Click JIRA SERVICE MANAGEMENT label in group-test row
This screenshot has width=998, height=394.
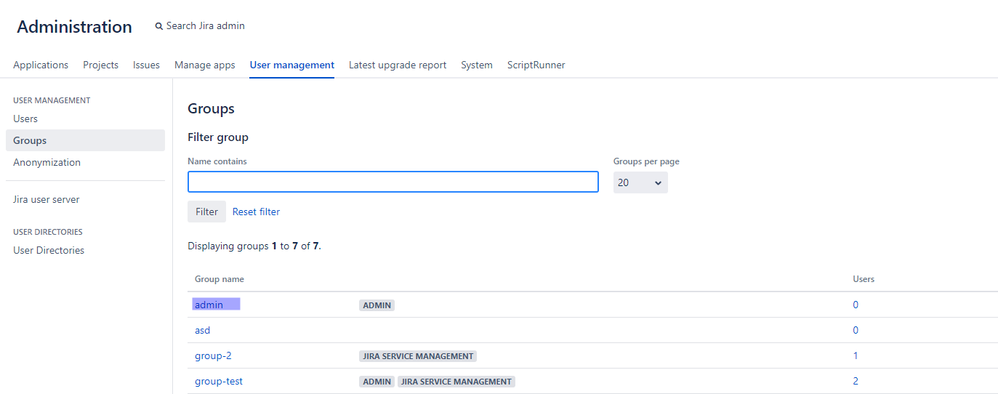coord(456,382)
